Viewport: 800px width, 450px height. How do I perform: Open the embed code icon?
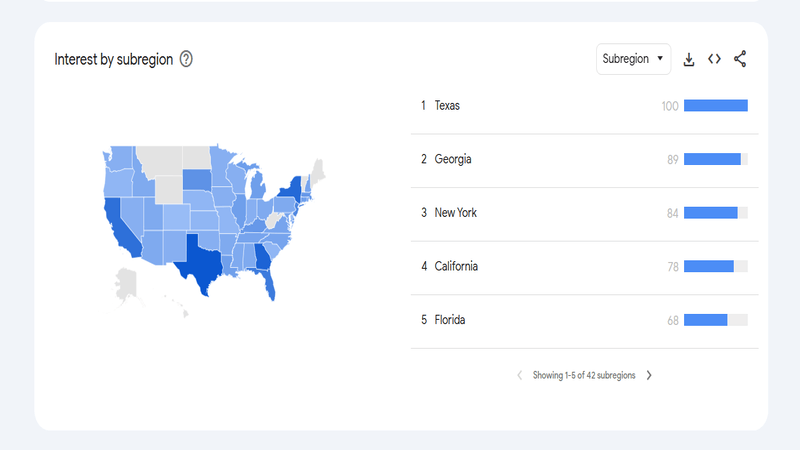pos(714,59)
